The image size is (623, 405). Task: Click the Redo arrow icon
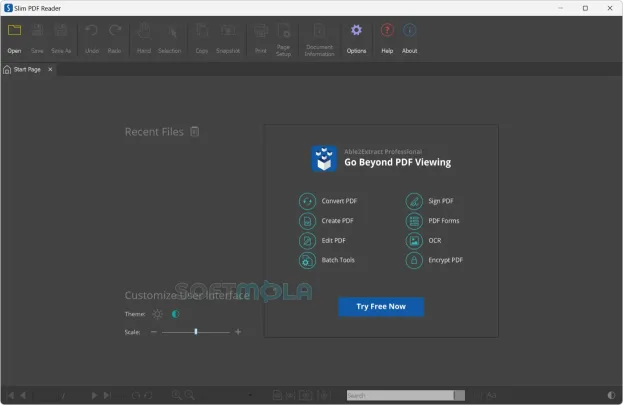pos(115,31)
